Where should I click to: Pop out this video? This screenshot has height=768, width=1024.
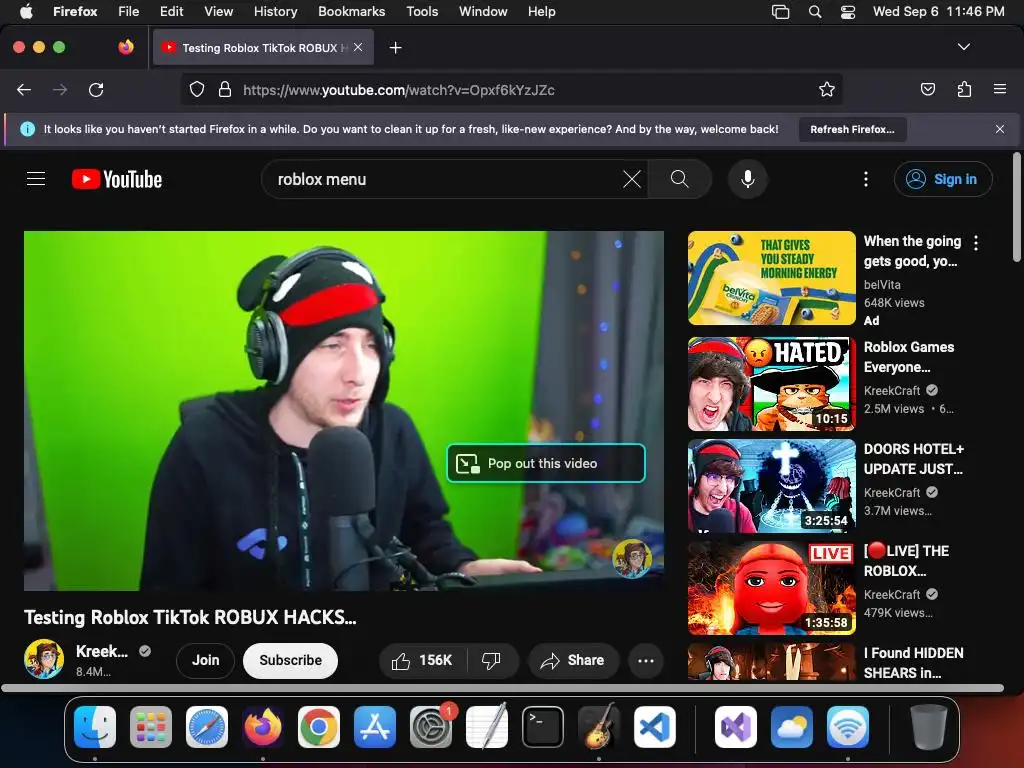(546, 463)
